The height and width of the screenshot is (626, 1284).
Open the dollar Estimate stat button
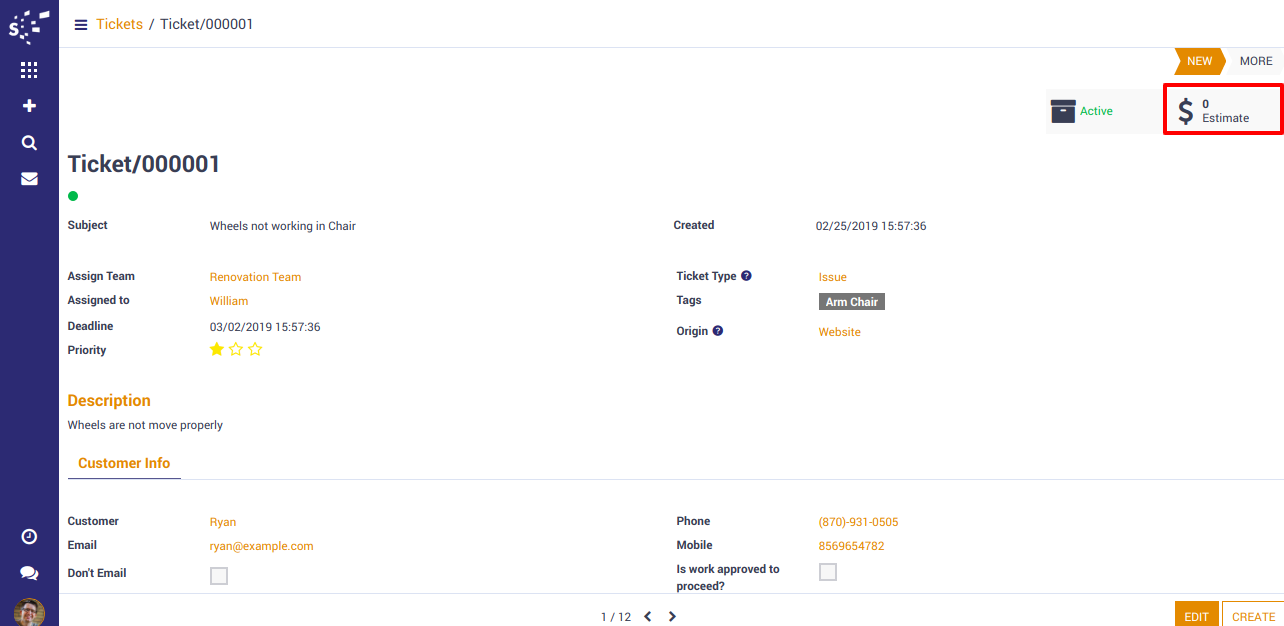(1223, 111)
